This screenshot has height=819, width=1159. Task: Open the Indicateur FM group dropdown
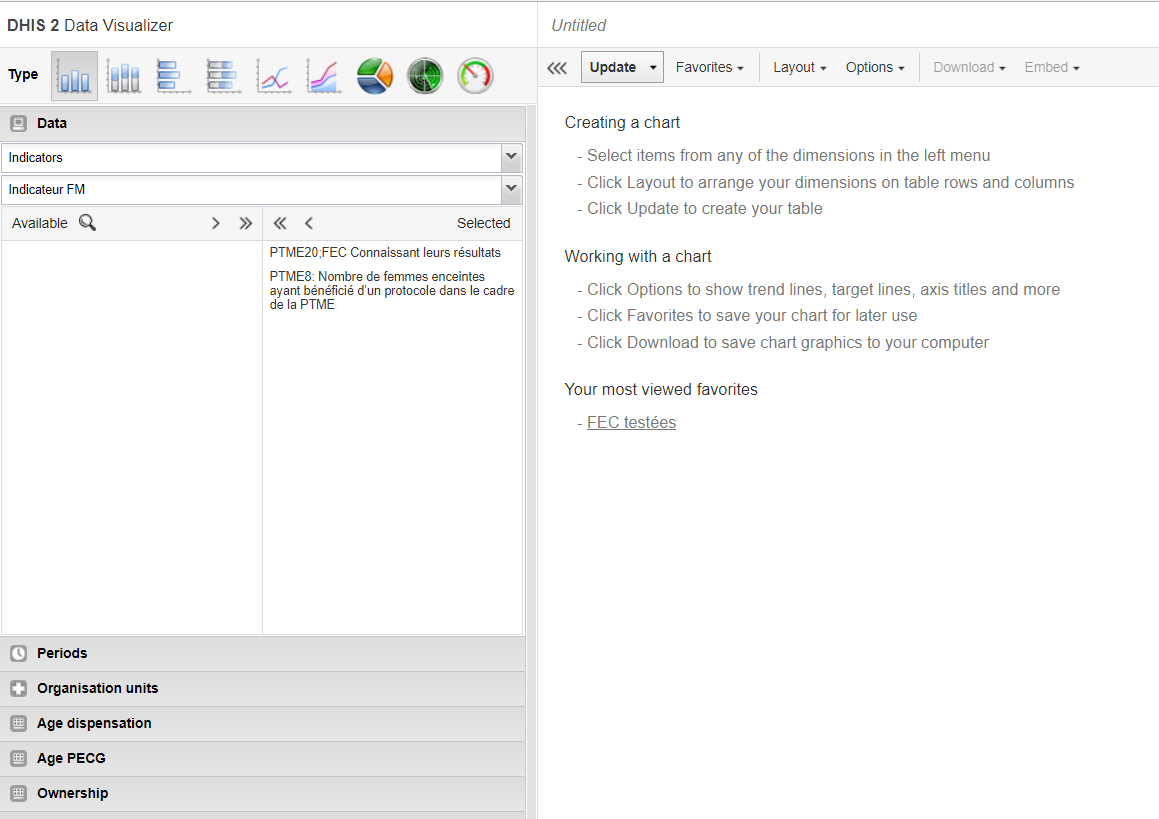(x=511, y=189)
